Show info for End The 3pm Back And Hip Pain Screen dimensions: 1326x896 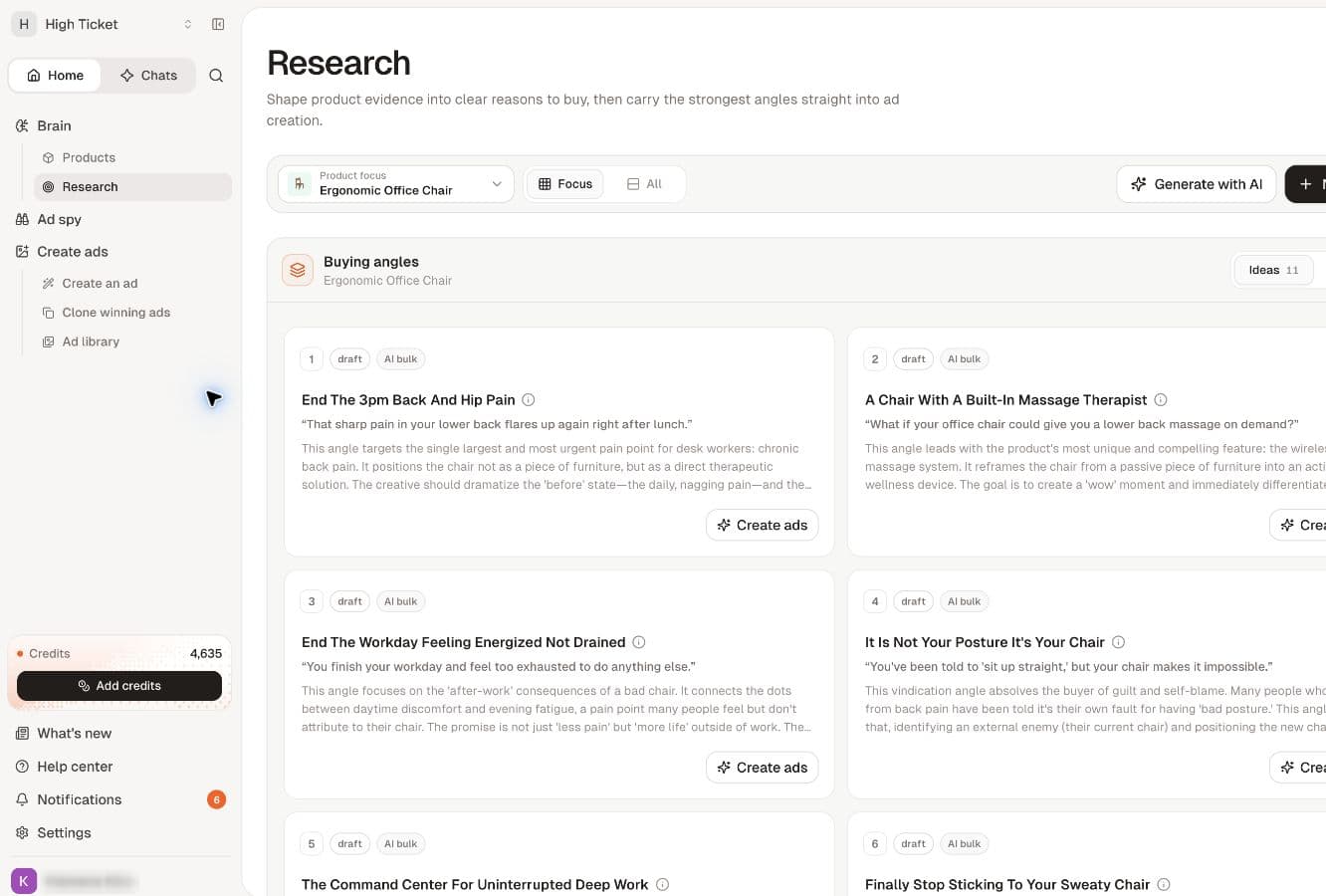pyautogui.click(x=529, y=400)
